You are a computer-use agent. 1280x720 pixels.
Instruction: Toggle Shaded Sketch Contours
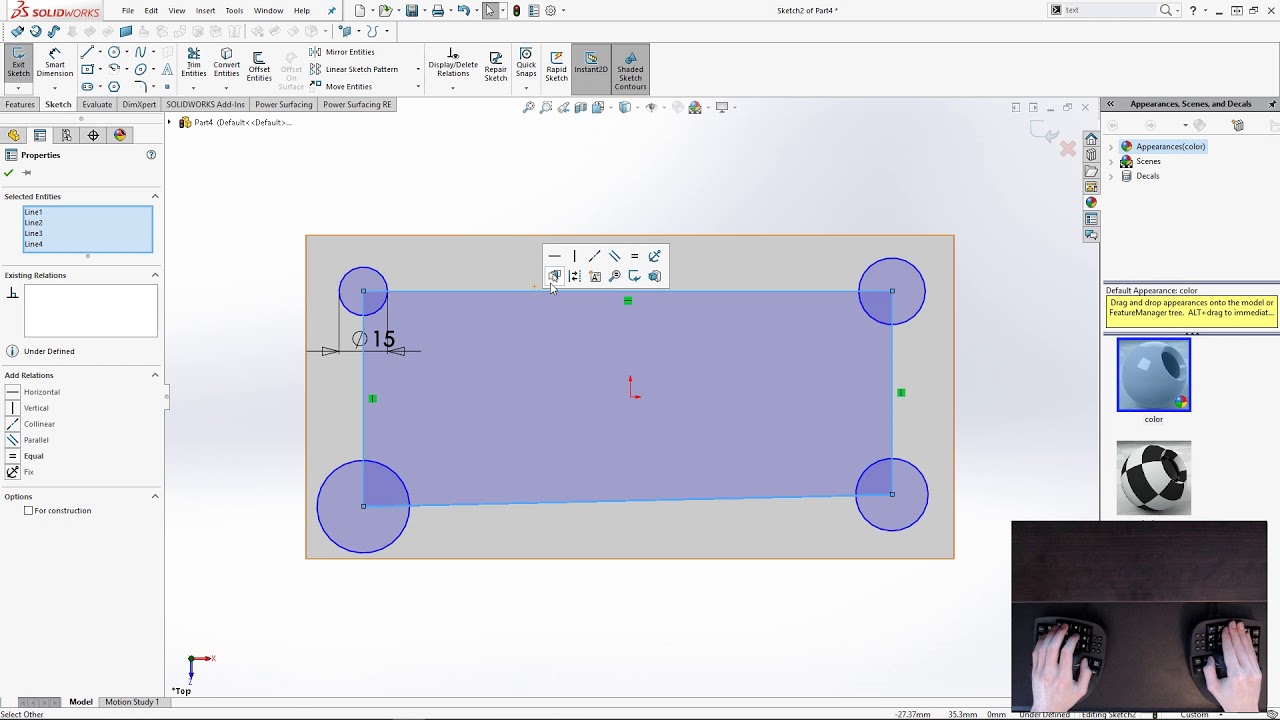coord(630,69)
